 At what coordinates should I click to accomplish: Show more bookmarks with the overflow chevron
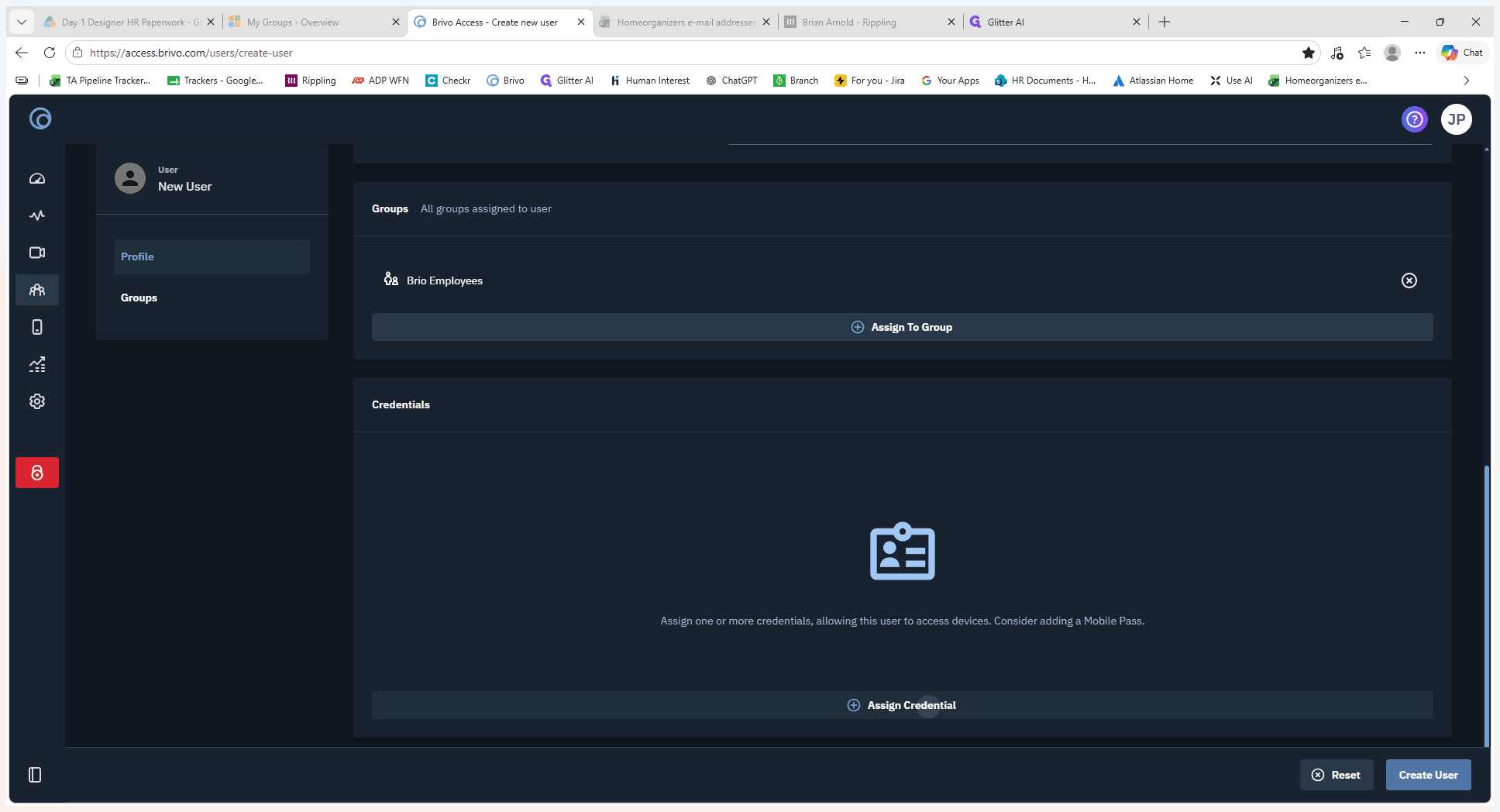click(1466, 81)
